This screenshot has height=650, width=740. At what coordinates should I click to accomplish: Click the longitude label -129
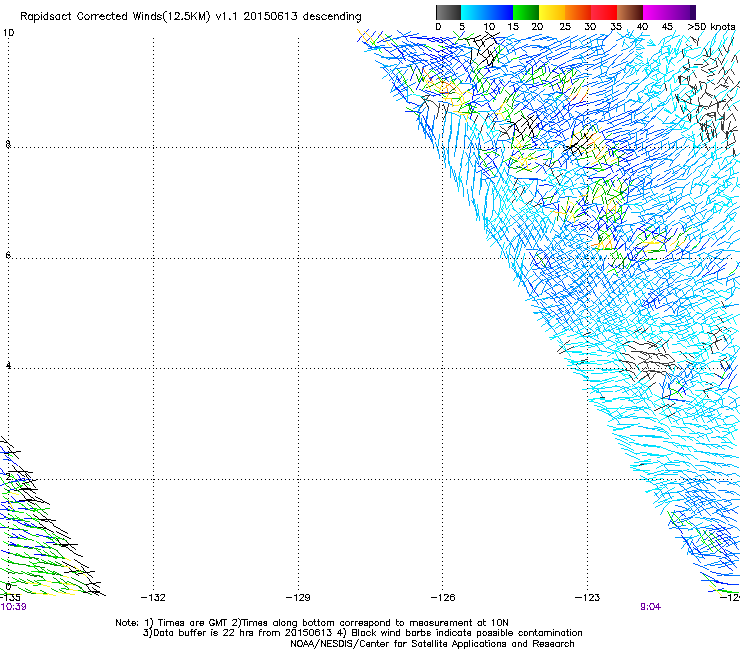click(x=298, y=598)
